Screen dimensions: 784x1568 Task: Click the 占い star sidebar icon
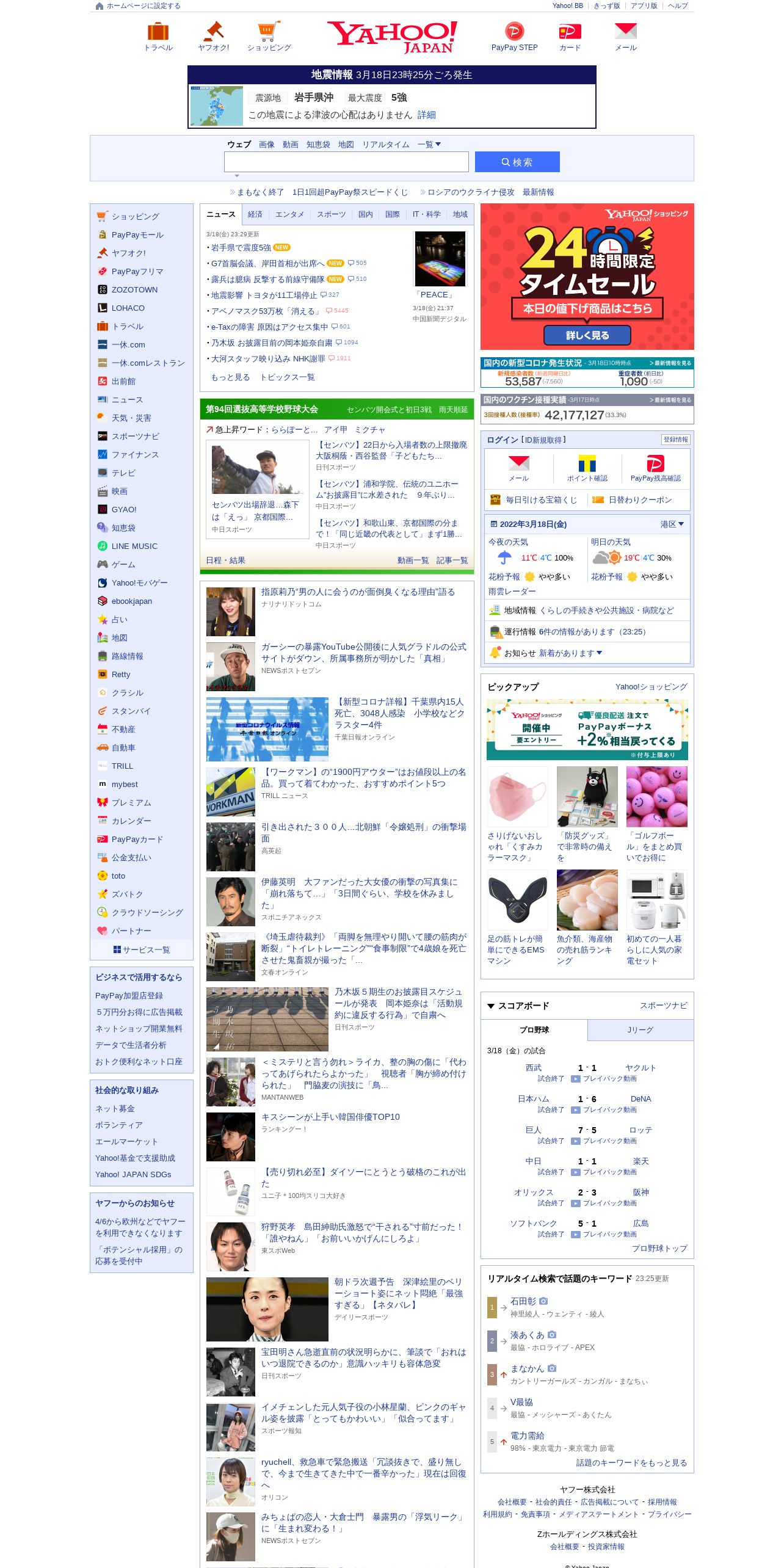pyautogui.click(x=103, y=620)
